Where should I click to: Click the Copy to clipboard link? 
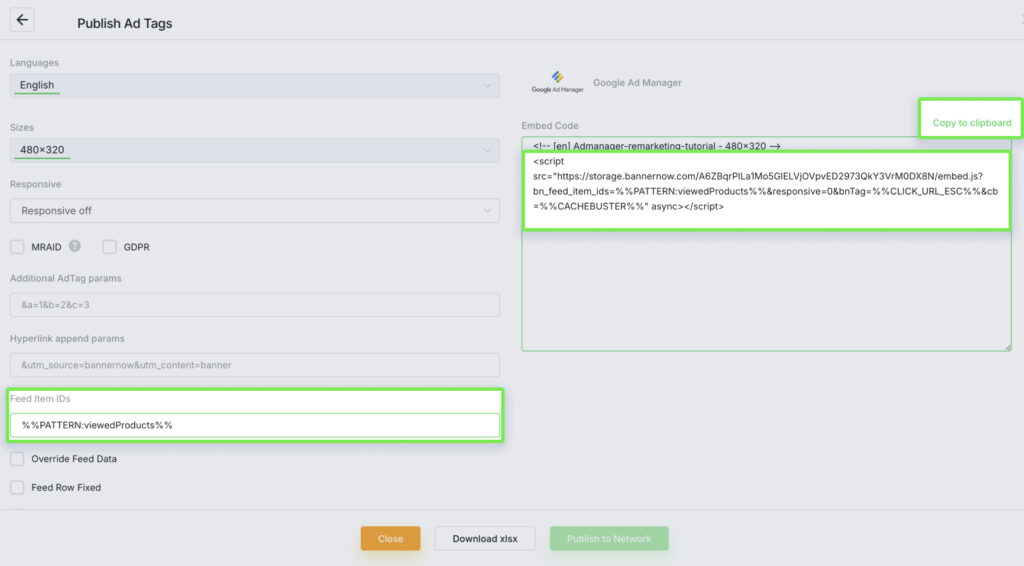(971, 123)
